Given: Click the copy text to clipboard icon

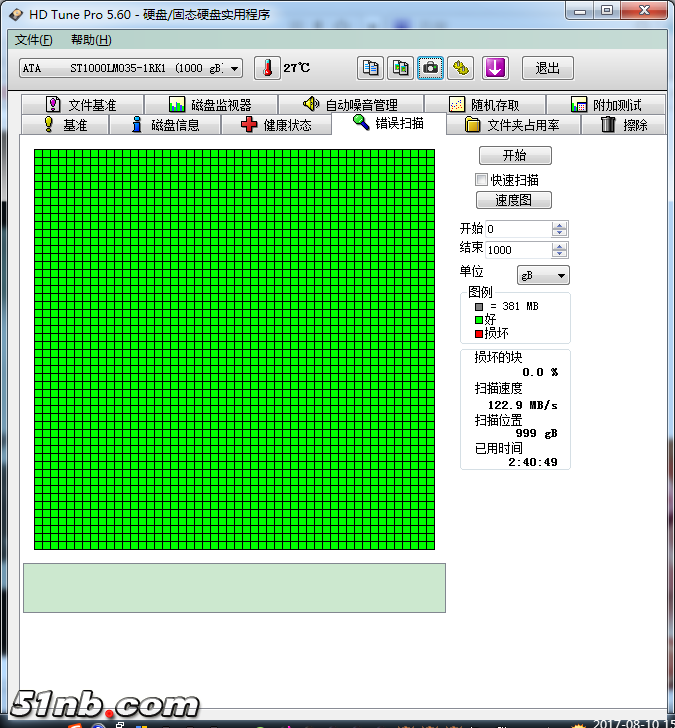Looking at the screenshot, I should pyautogui.click(x=371, y=68).
